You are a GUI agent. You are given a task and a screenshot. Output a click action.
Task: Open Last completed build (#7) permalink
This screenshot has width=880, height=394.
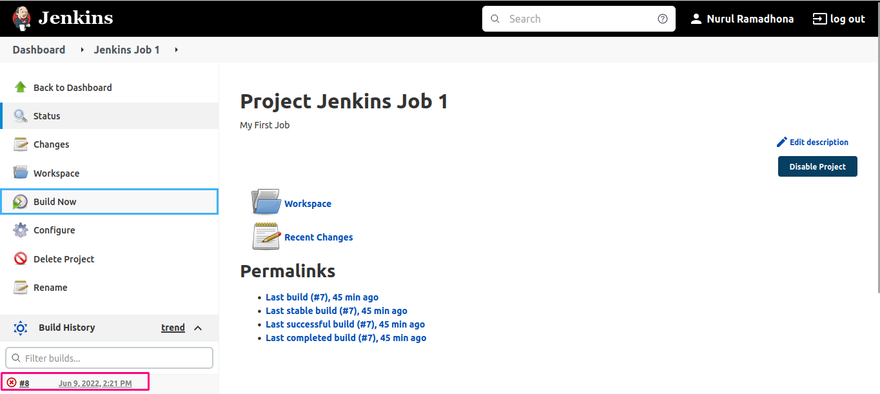pyautogui.click(x=346, y=338)
